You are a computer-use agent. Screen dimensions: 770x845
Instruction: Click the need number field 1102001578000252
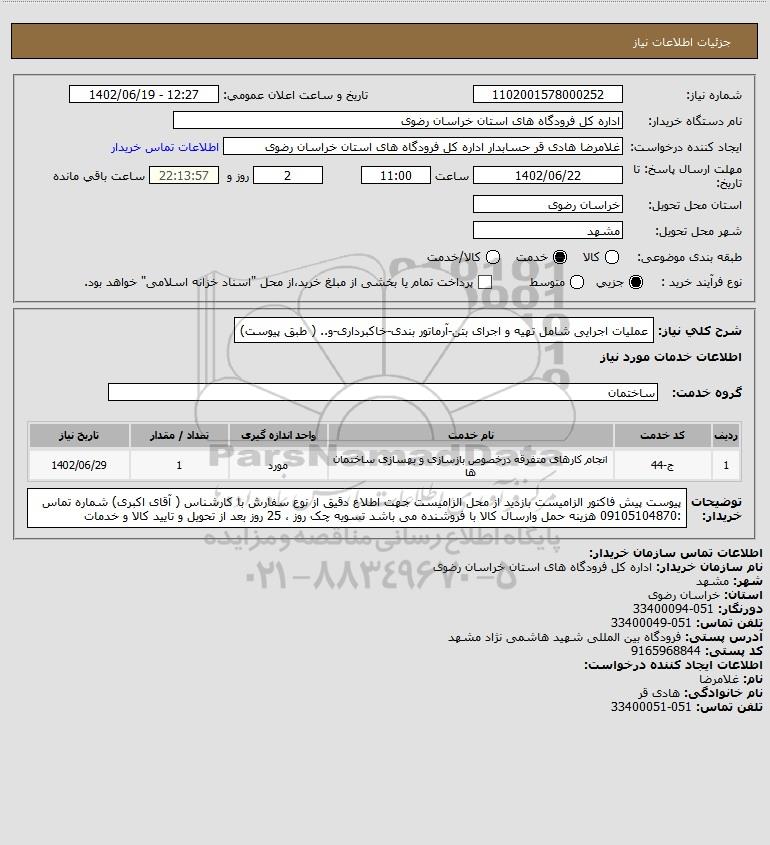tap(547, 94)
